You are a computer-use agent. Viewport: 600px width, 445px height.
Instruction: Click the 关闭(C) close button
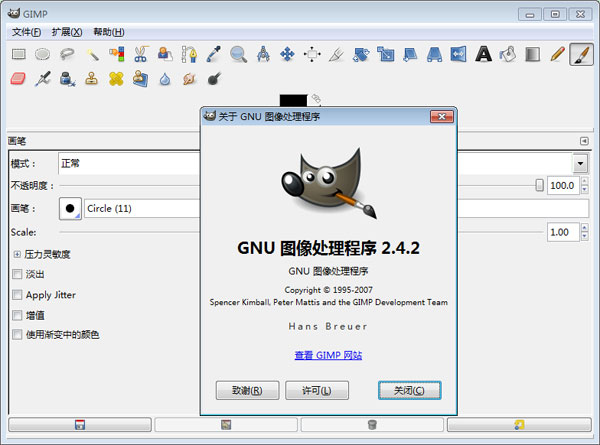tap(409, 390)
